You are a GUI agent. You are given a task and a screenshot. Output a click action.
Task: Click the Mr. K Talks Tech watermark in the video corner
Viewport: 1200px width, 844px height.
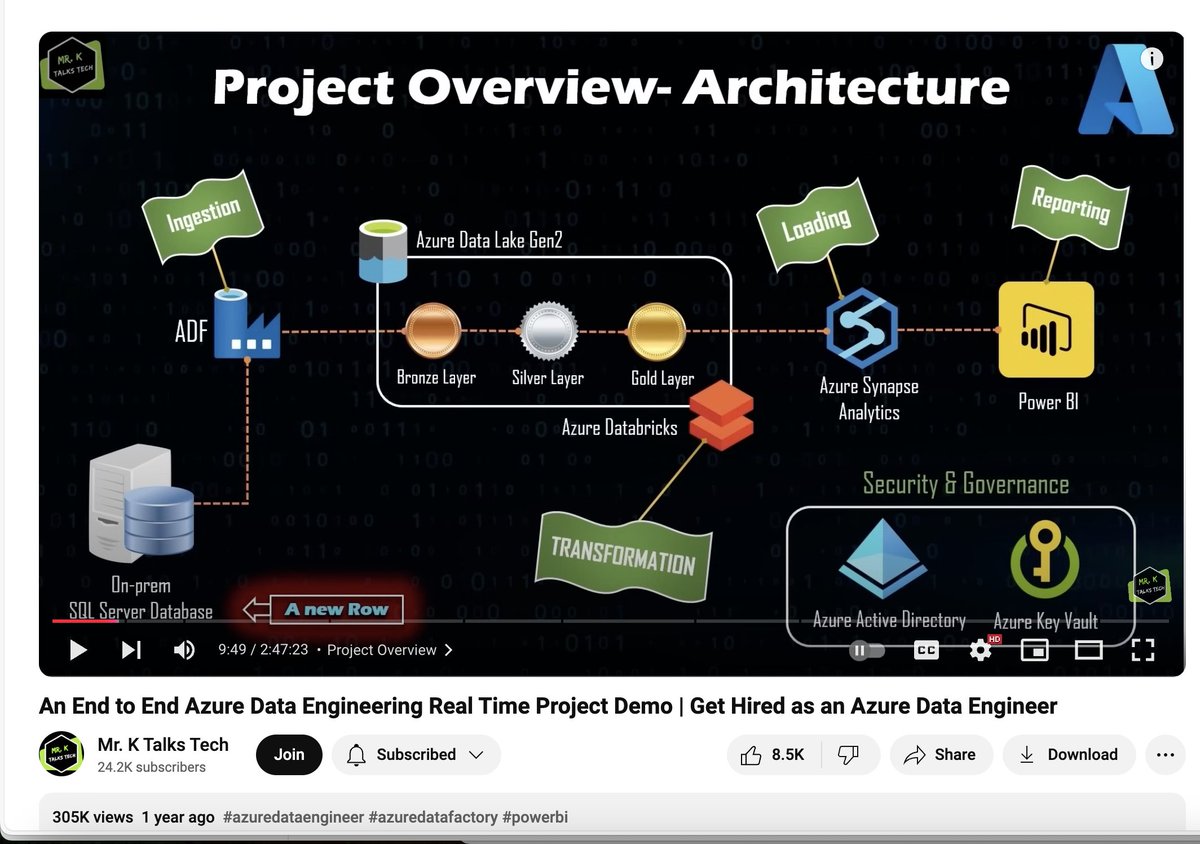(1147, 586)
